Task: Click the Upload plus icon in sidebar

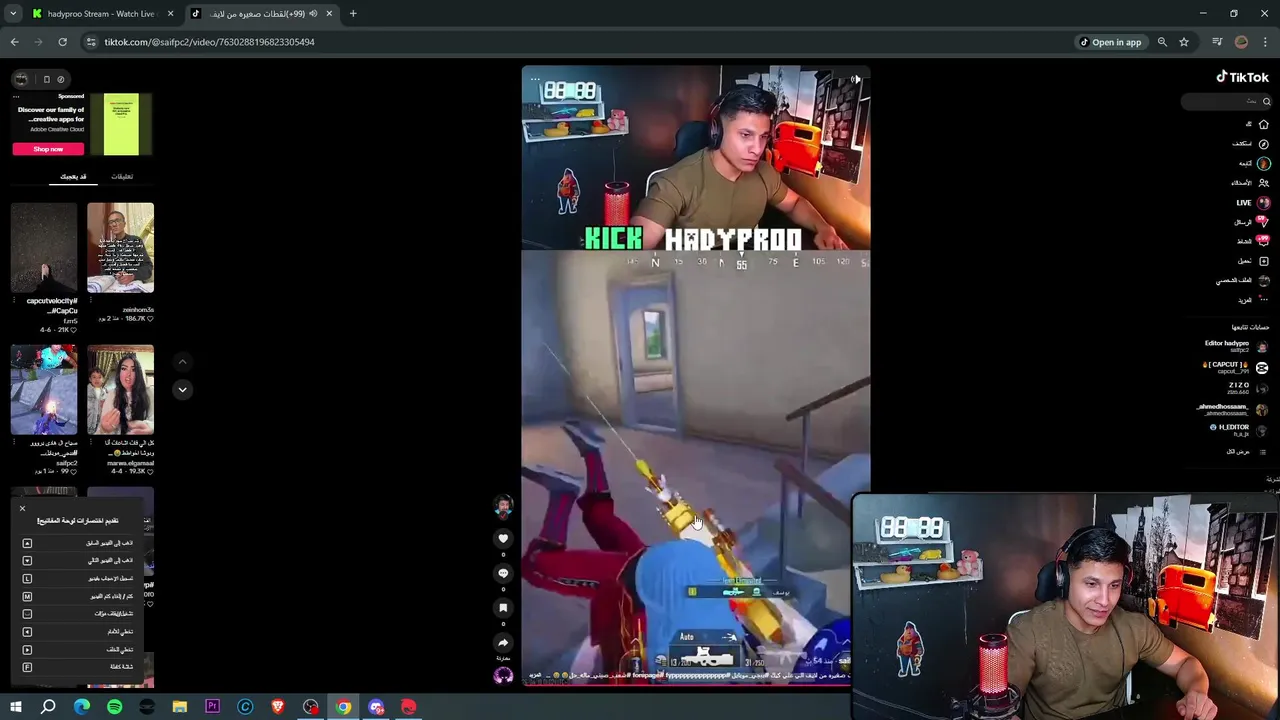Action: tap(1263, 261)
